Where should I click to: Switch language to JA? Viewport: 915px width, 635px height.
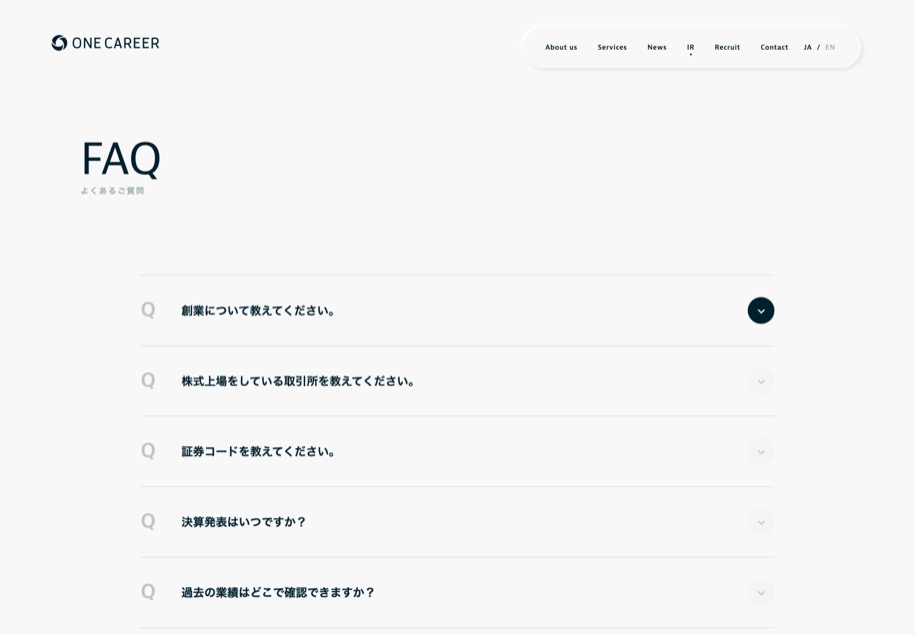click(808, 47)
